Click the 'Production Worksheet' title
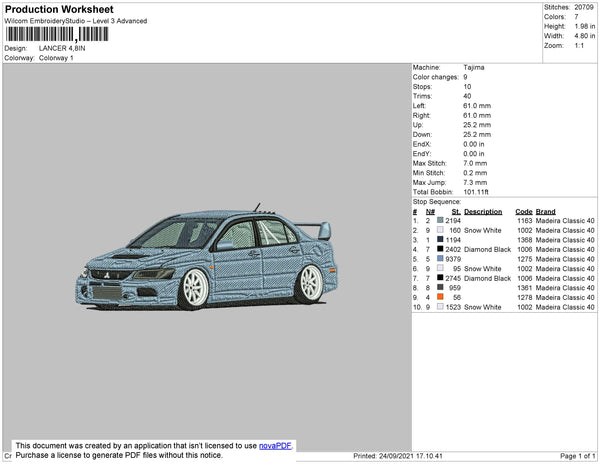Viewport: 600px width, 464px height. click(59, 10)
